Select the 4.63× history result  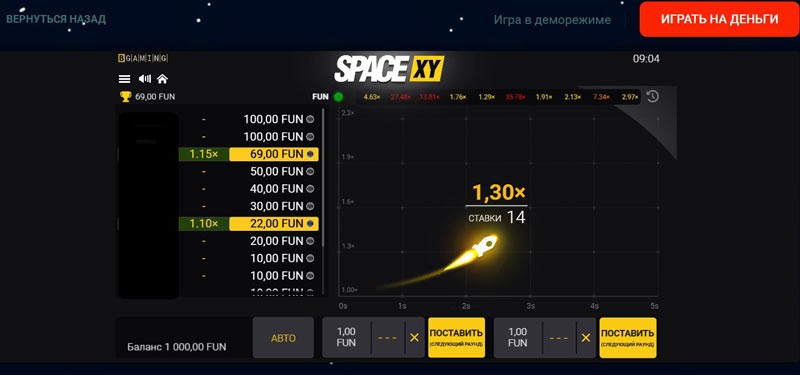coord(372,96)
